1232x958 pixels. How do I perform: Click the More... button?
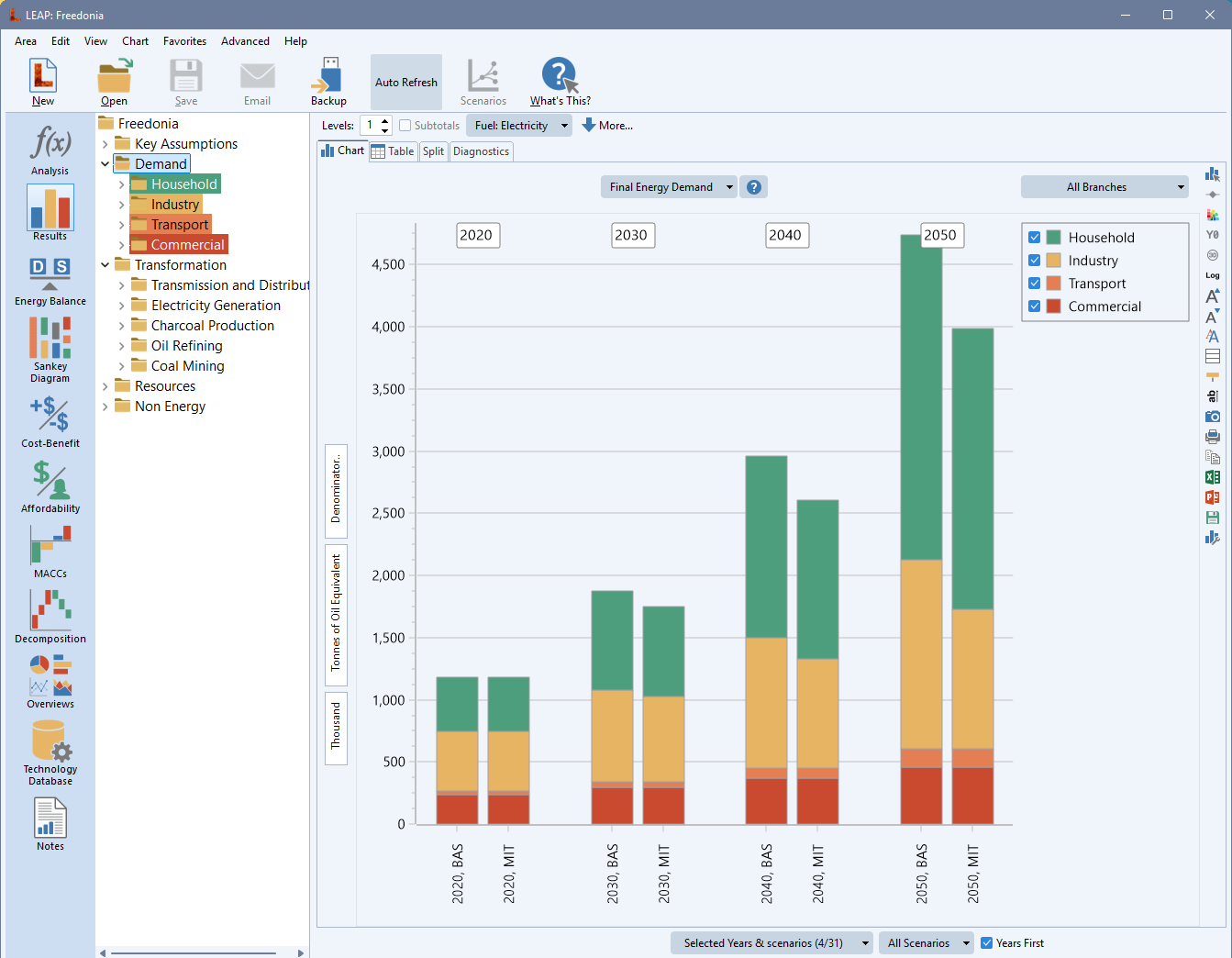tap(607, 126)
